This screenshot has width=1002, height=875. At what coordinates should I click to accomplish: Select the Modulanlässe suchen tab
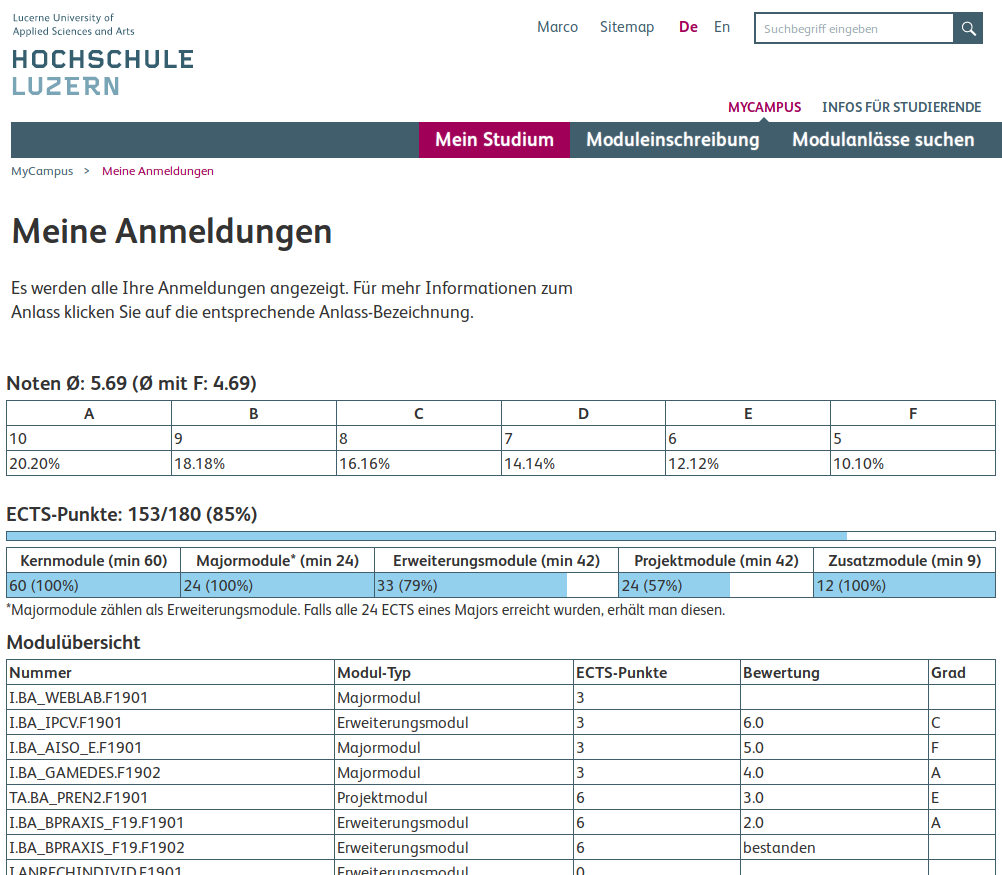tap(883, 139)
